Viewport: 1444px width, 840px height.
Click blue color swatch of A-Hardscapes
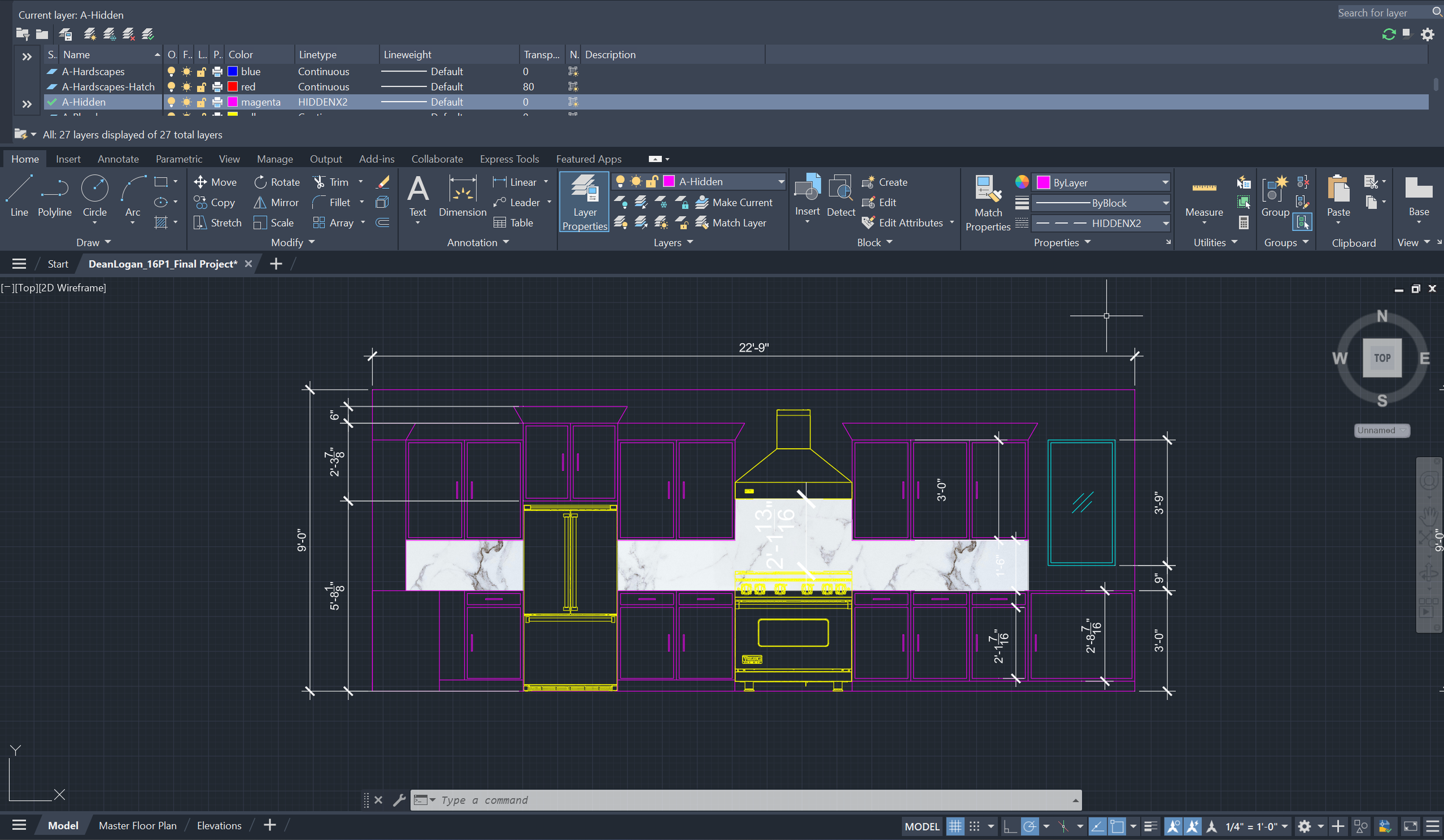233,71
